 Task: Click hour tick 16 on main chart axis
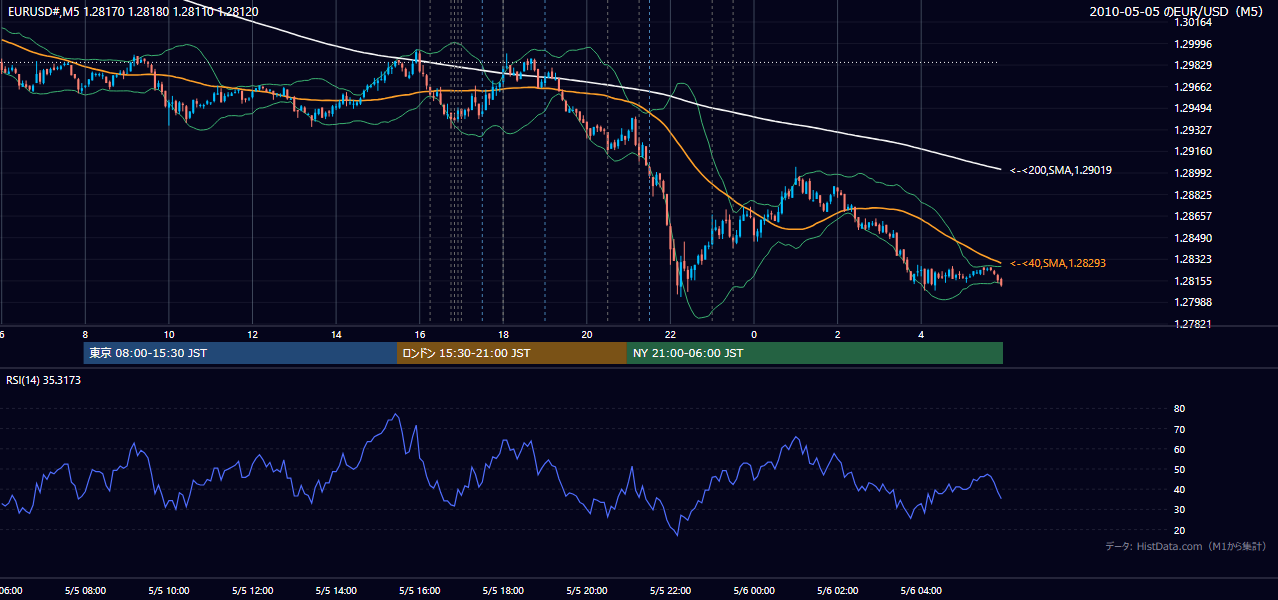click(420, 335)
